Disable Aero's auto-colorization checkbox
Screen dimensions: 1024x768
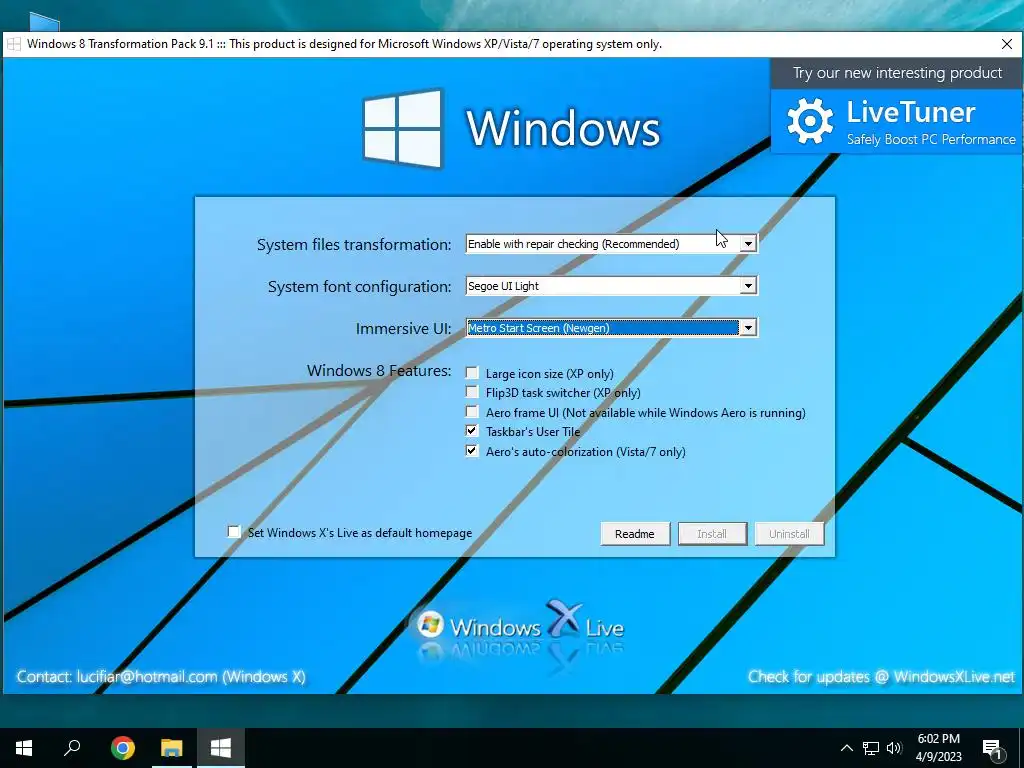472,451
